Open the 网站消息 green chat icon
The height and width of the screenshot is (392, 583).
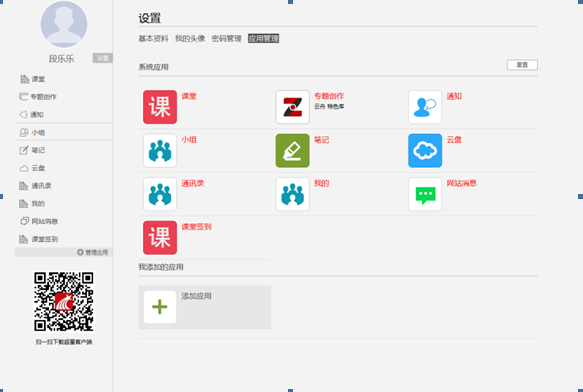(425, 194)
